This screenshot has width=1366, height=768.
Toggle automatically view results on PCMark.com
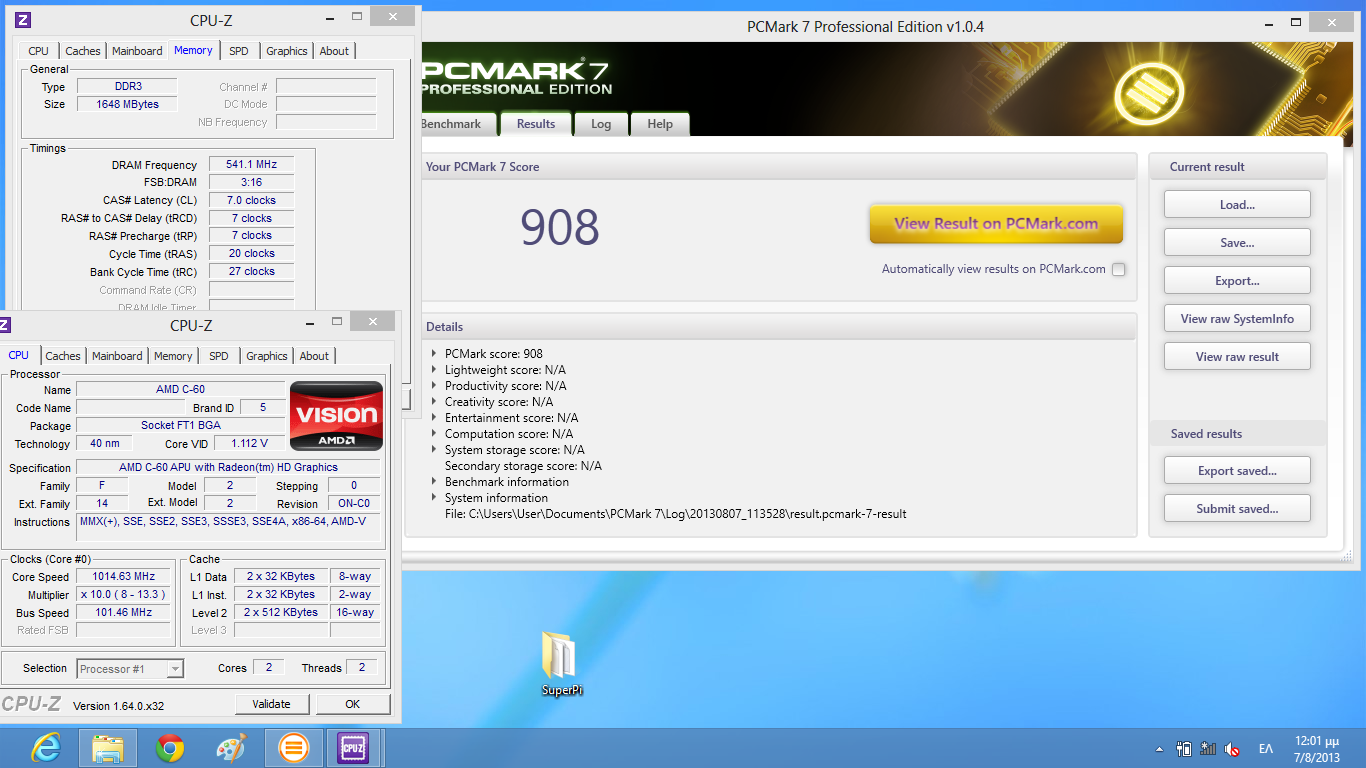[x=1119, y=269]
